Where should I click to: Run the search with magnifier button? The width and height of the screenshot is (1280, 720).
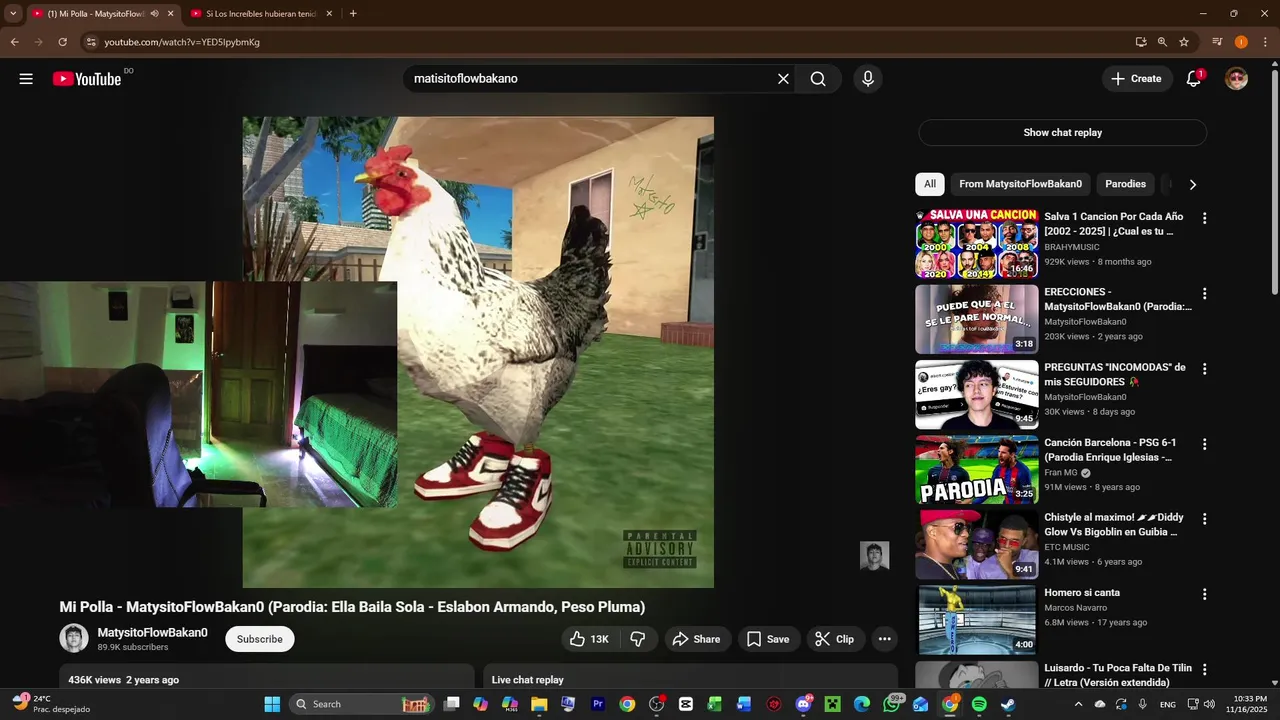(x=818, y=79)
